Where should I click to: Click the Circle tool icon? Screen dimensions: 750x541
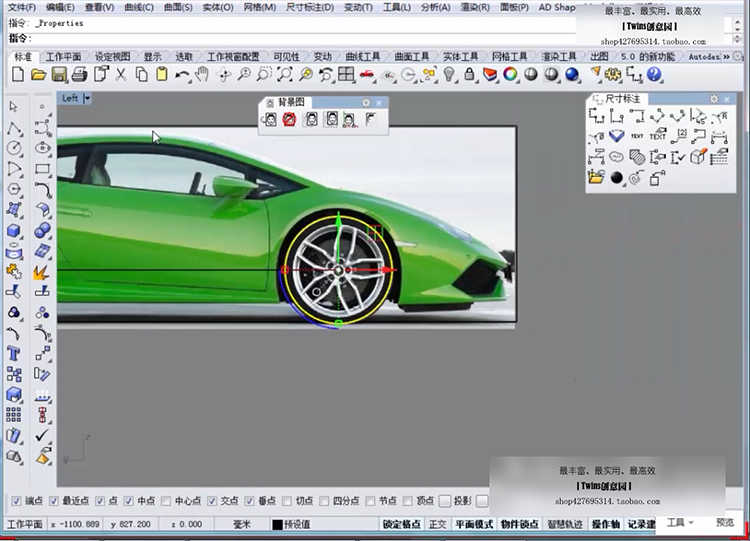click(14, 148)
